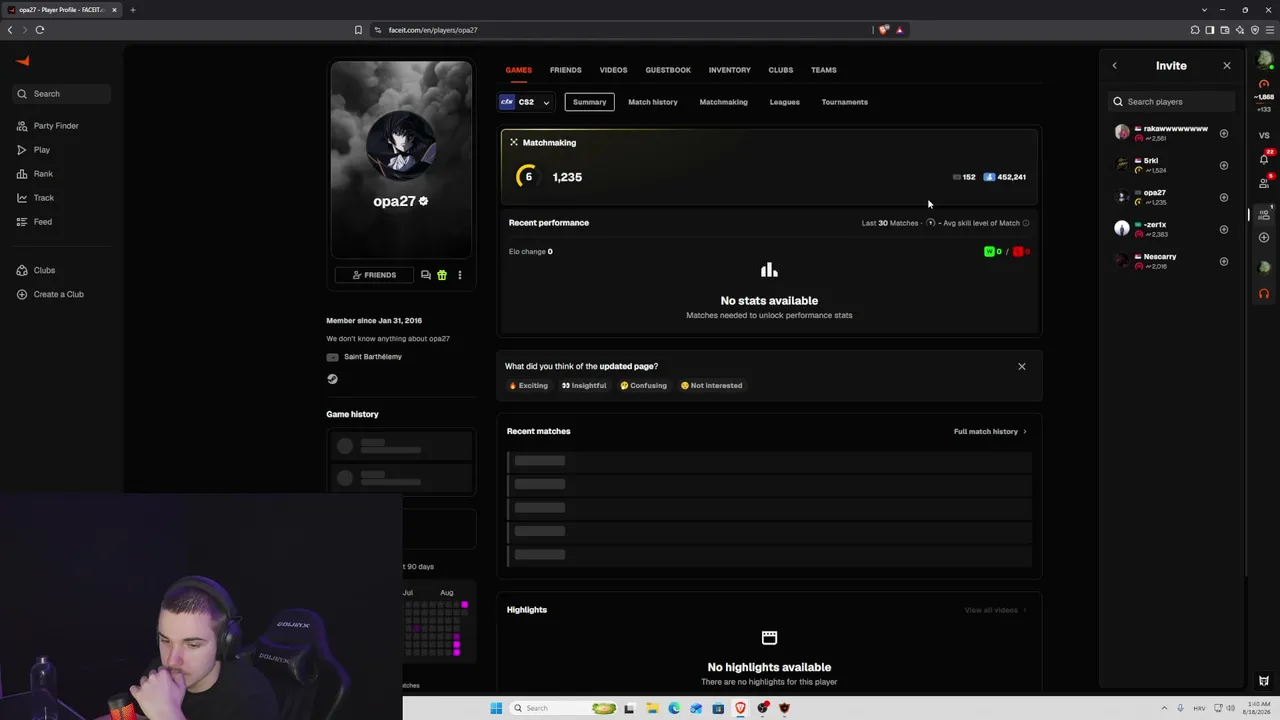
Task: Open the FACEIT home logo
Action: pos(23,61)
